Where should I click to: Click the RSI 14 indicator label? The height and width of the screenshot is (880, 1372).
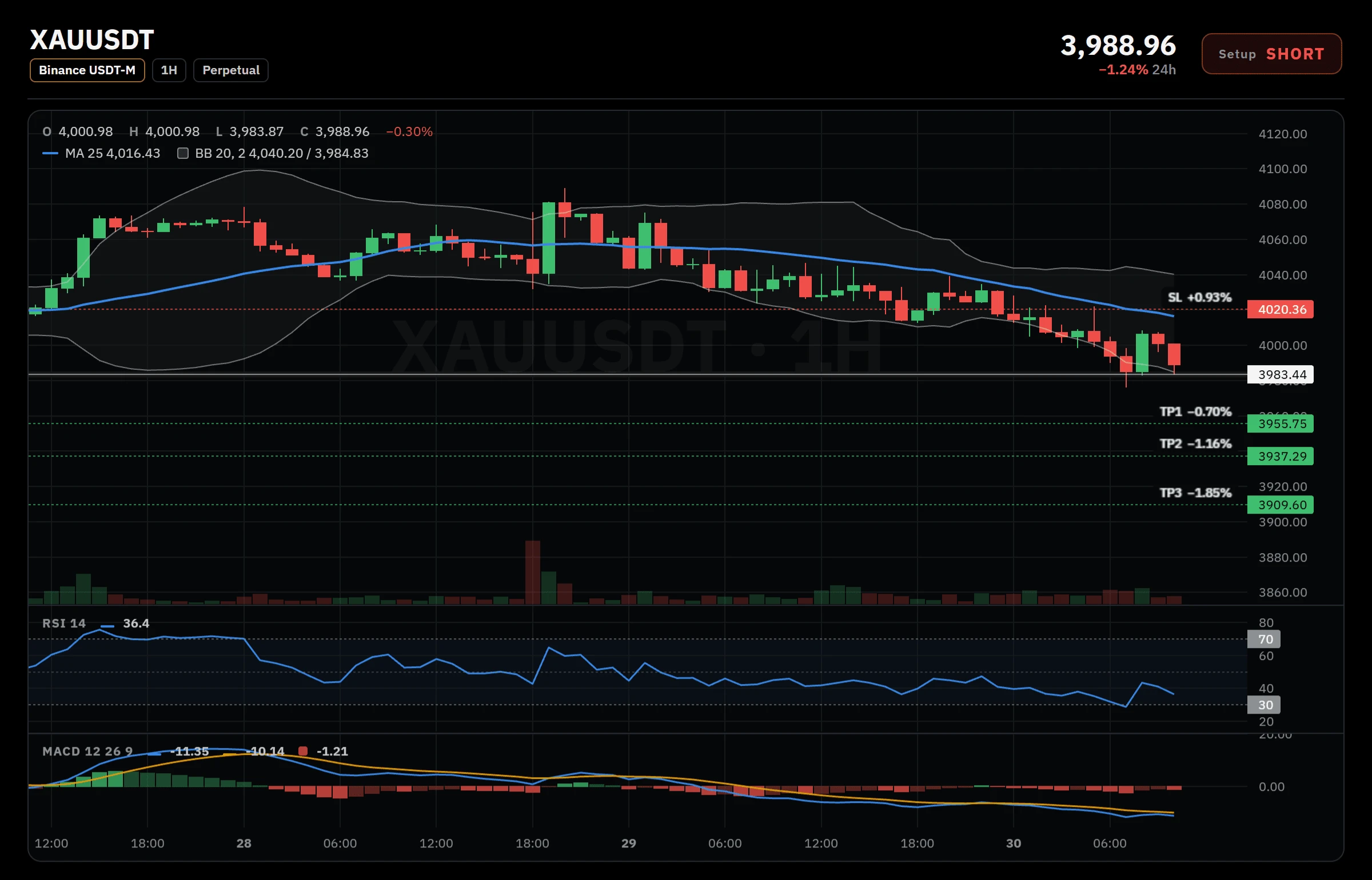(63, 623)
